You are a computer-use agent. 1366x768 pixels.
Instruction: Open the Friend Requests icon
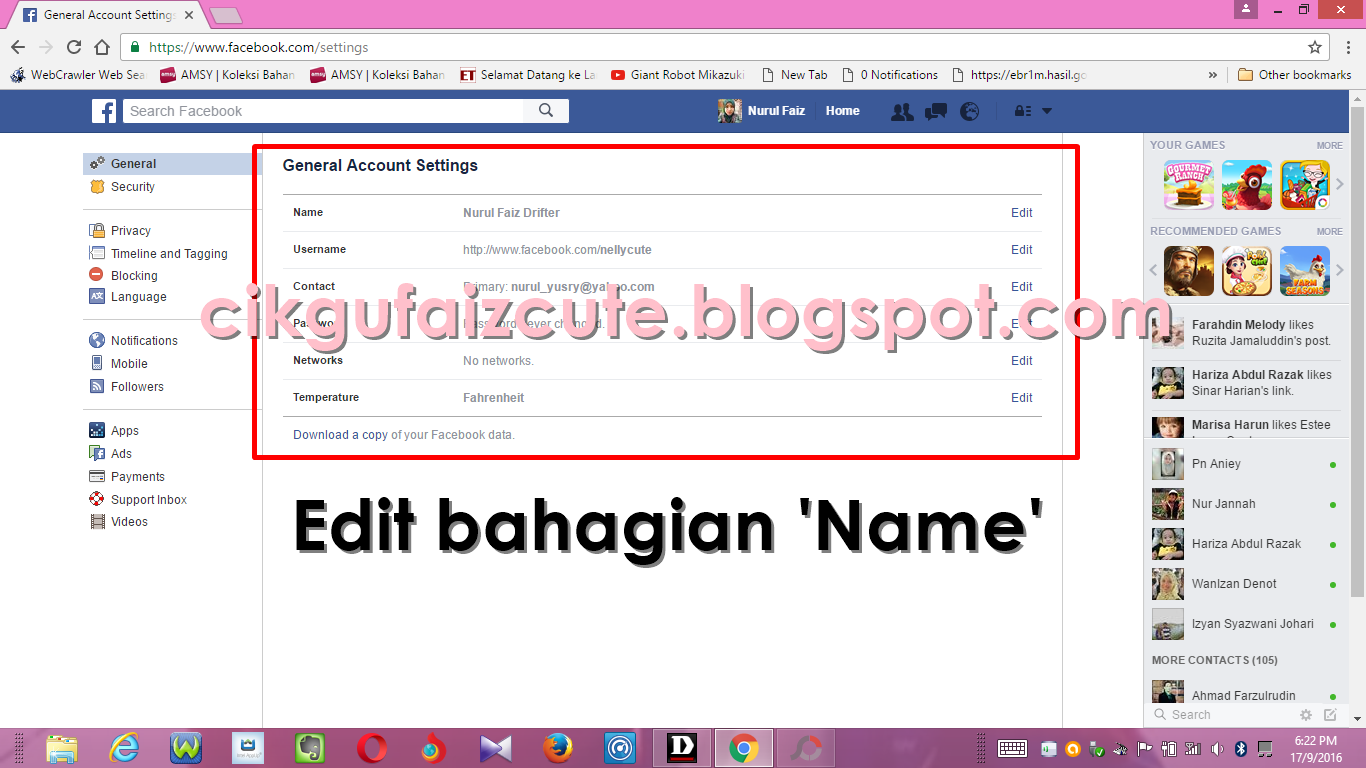(x=902, y=112)
